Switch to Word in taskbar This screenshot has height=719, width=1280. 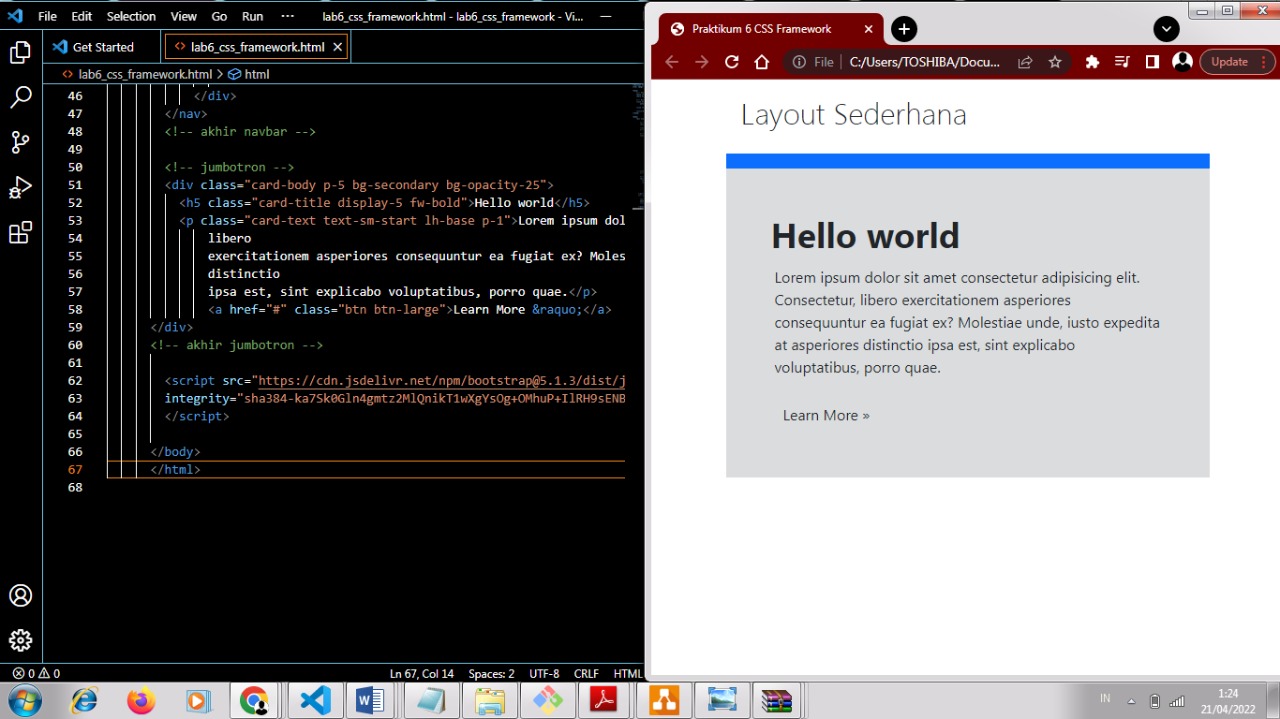370,701
